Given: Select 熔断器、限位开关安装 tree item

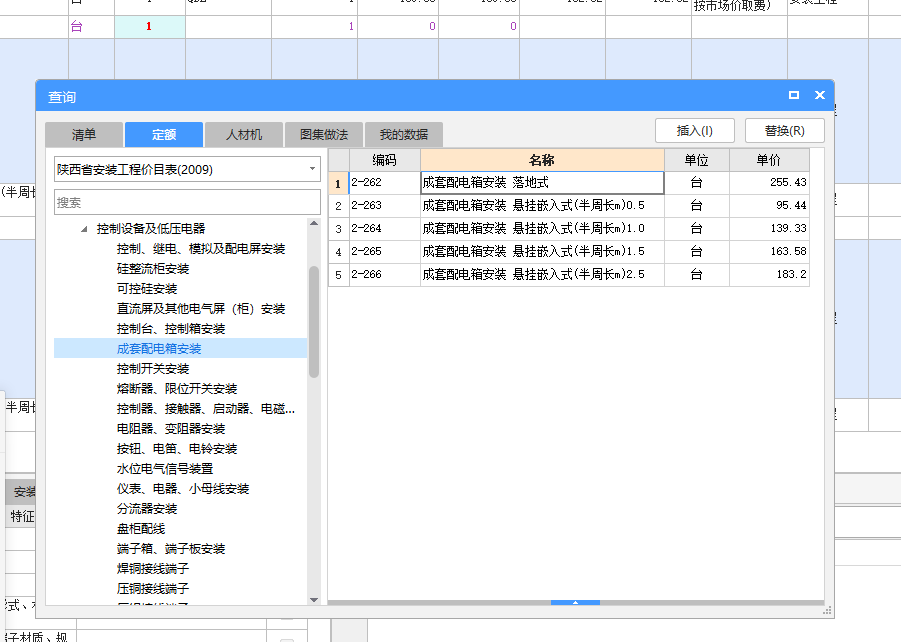Looking at the screenshot, I should pyautogui.click(x=177, y=389).
